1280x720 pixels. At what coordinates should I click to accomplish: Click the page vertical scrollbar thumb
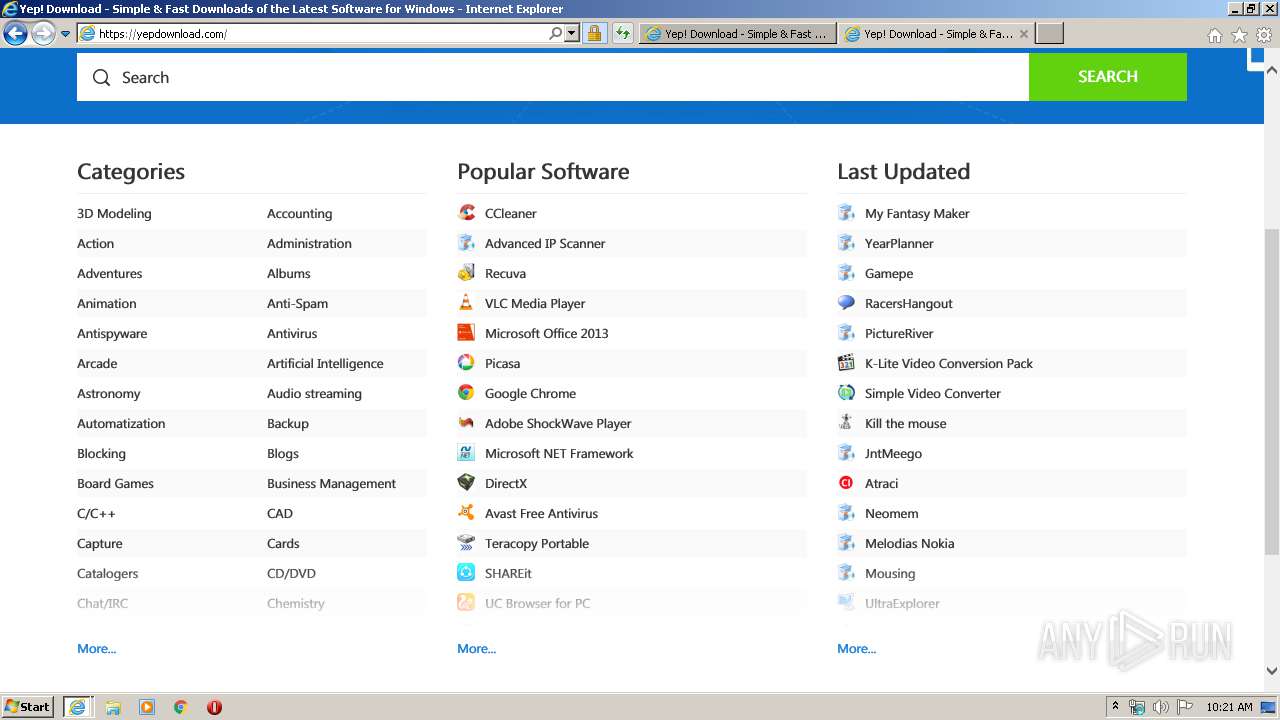[x=1272, y=392]
